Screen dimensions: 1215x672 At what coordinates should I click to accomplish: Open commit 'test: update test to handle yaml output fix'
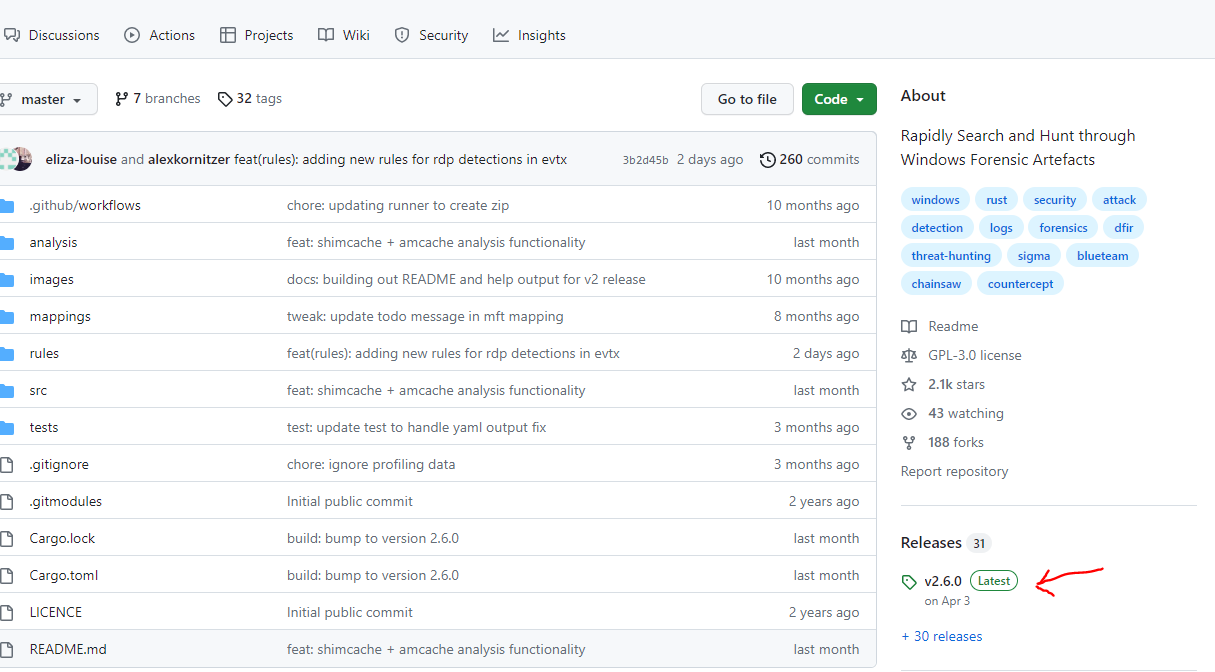point(417,427)
